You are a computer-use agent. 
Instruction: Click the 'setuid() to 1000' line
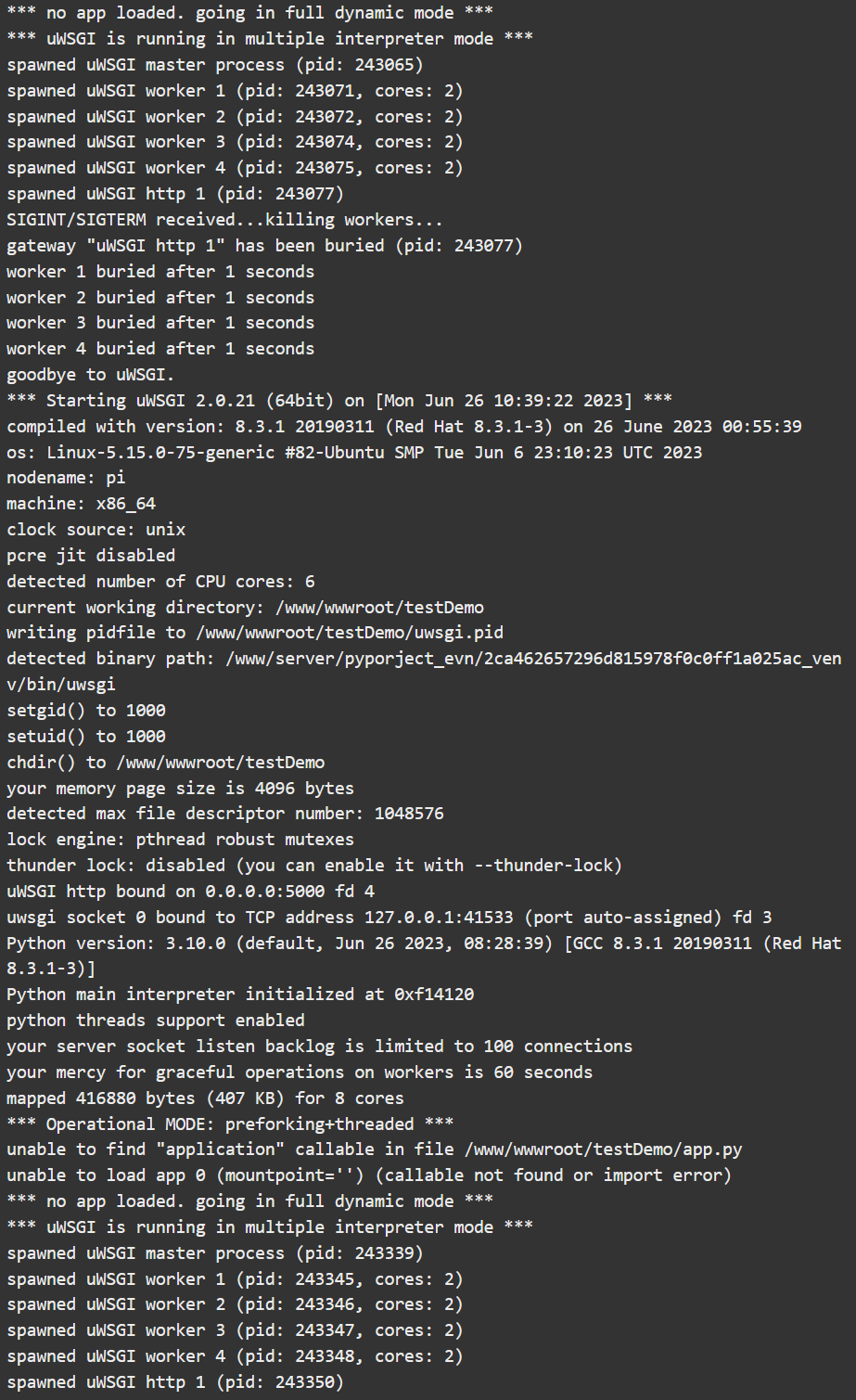(86, 737)
